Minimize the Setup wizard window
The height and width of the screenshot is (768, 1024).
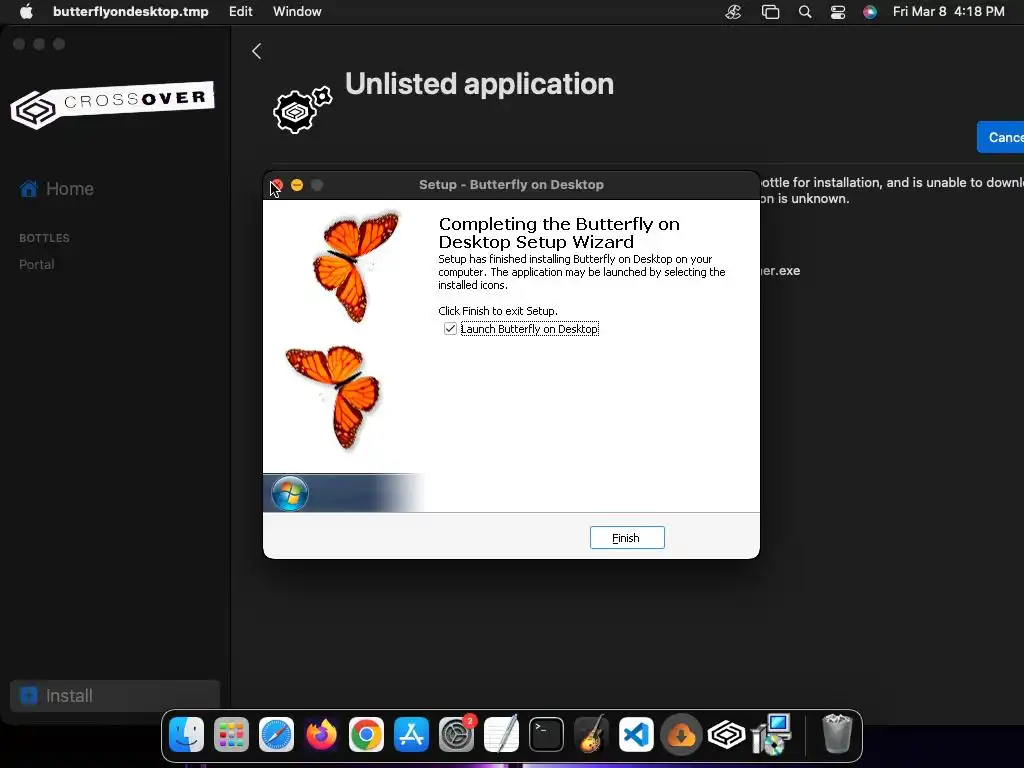coord(296,185)
